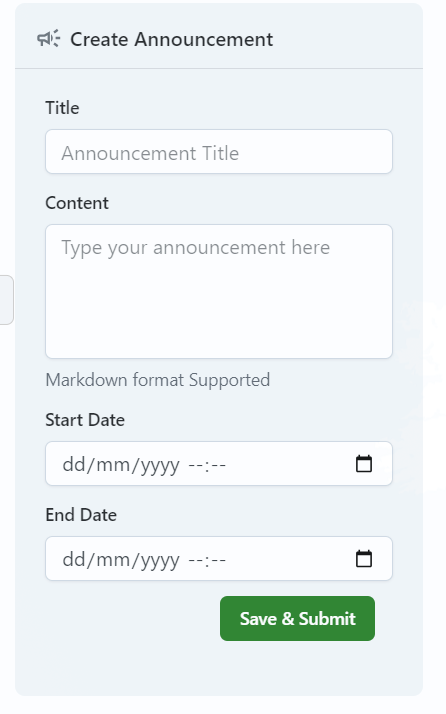Click the Save & Submit button
446x714 pixels.
click(297, 618)
